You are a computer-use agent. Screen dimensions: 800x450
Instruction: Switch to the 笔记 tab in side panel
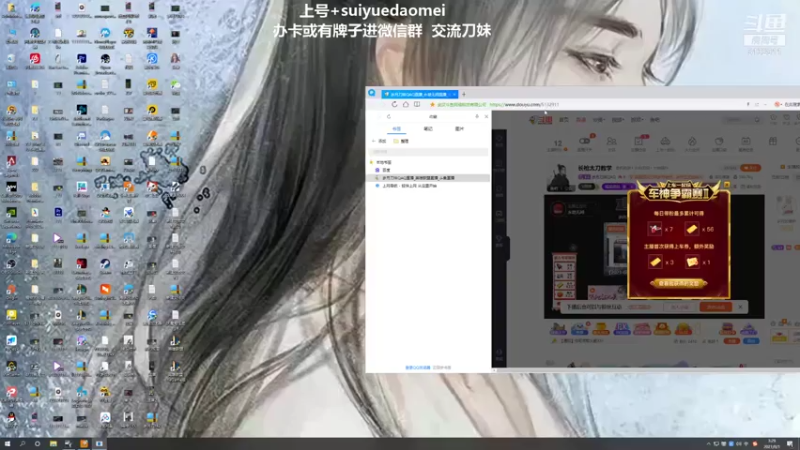428,129
